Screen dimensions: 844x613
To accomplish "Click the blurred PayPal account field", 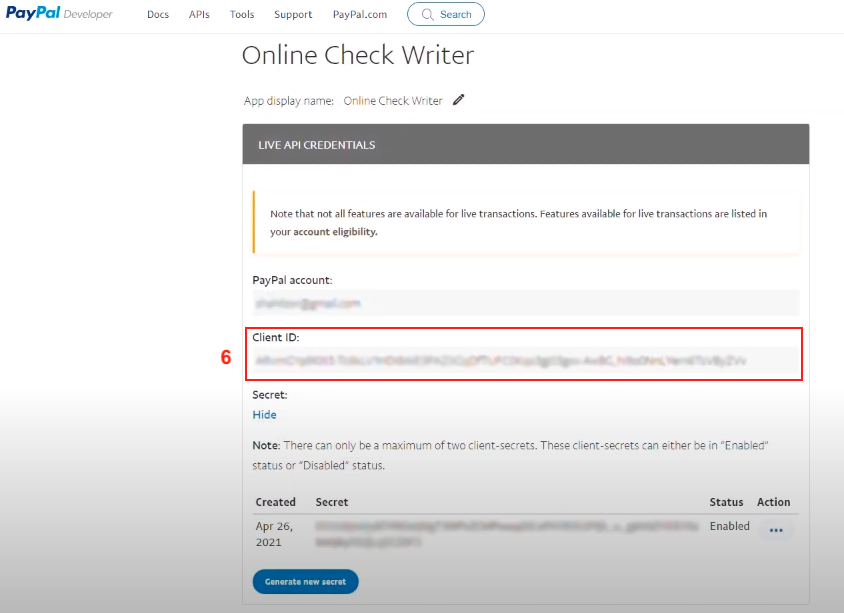I will 526,303.
